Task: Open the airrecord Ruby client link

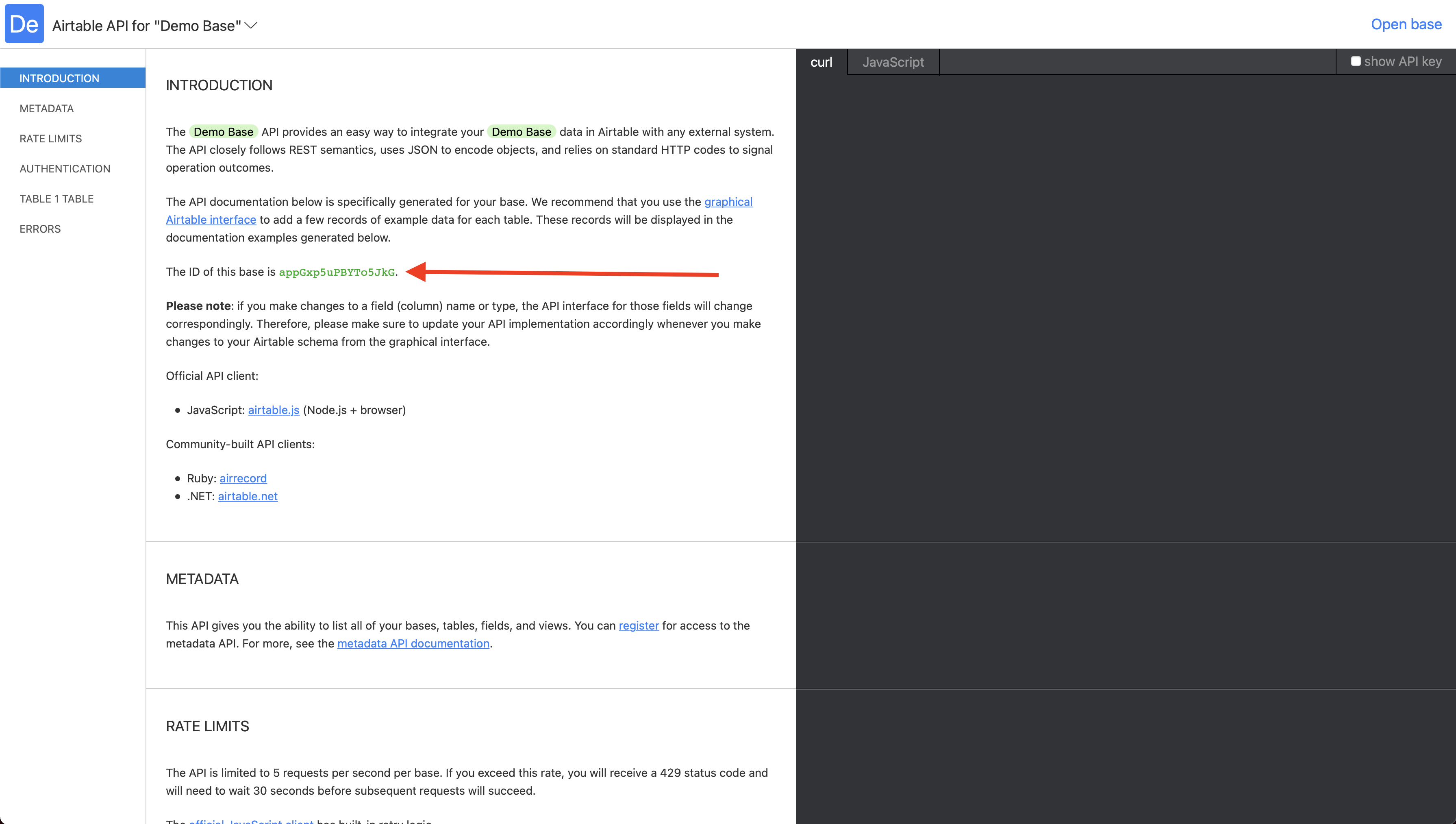Action: pos(243,478)
